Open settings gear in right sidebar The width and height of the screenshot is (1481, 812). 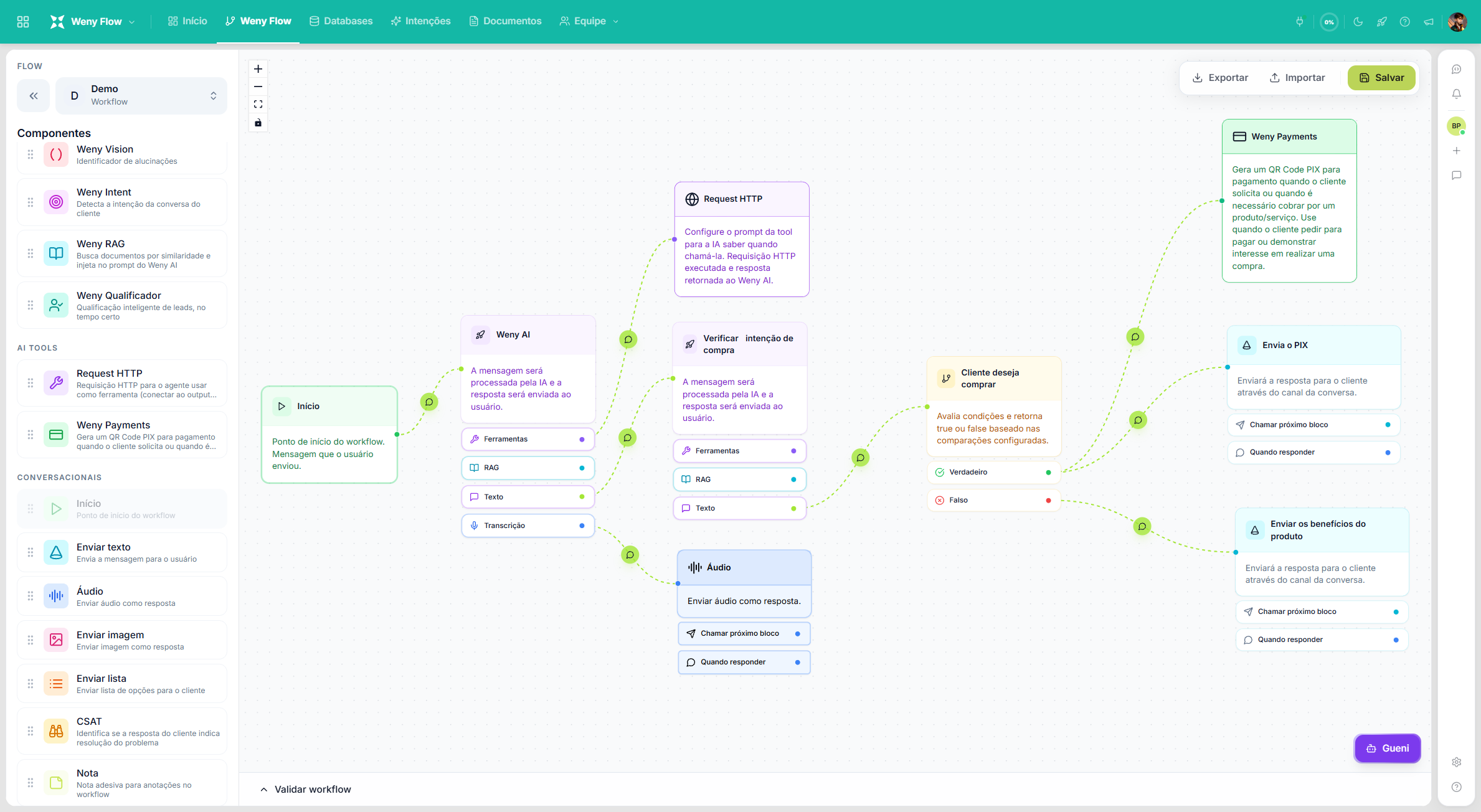click(1457, 762)
